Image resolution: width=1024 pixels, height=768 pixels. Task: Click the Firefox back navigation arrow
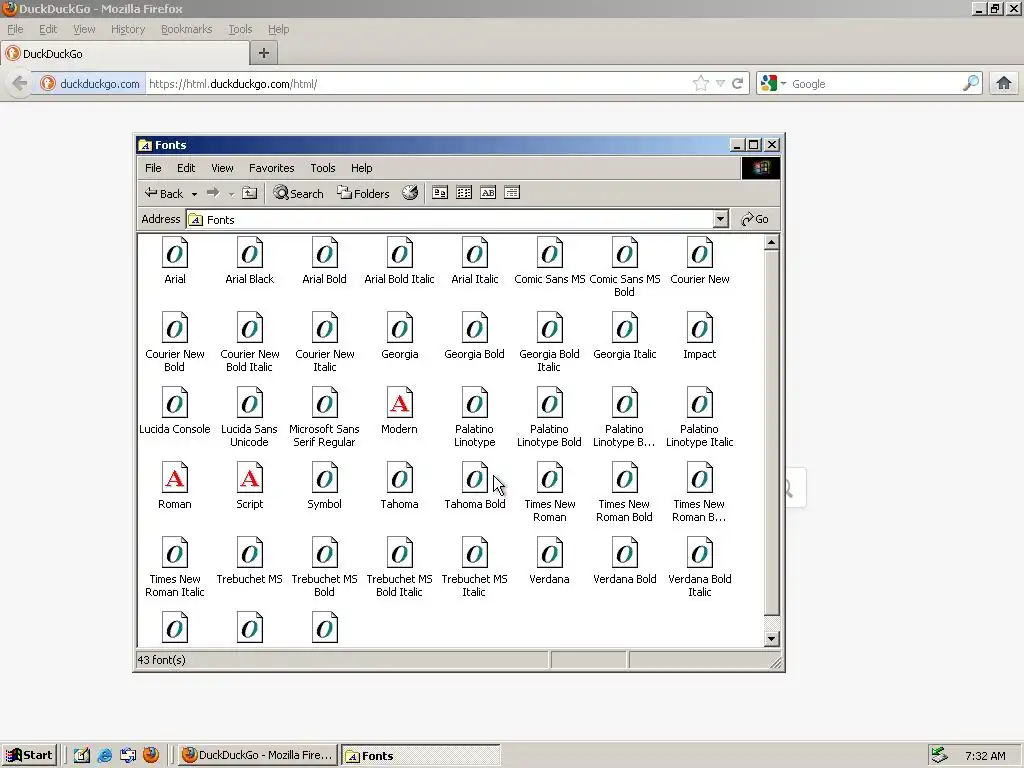click(20, 83)
